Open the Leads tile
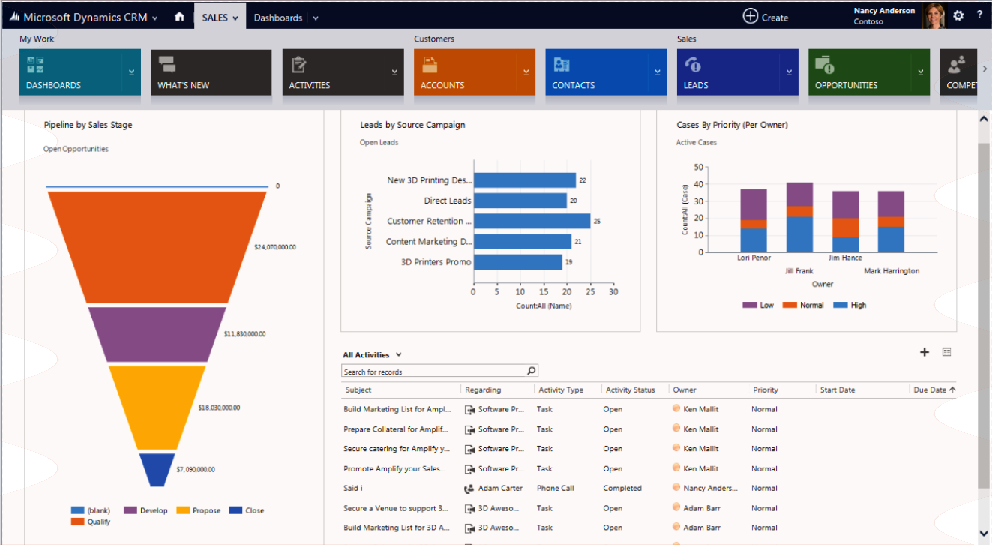The width and height of the screenshot is (992, 545). 725,72
